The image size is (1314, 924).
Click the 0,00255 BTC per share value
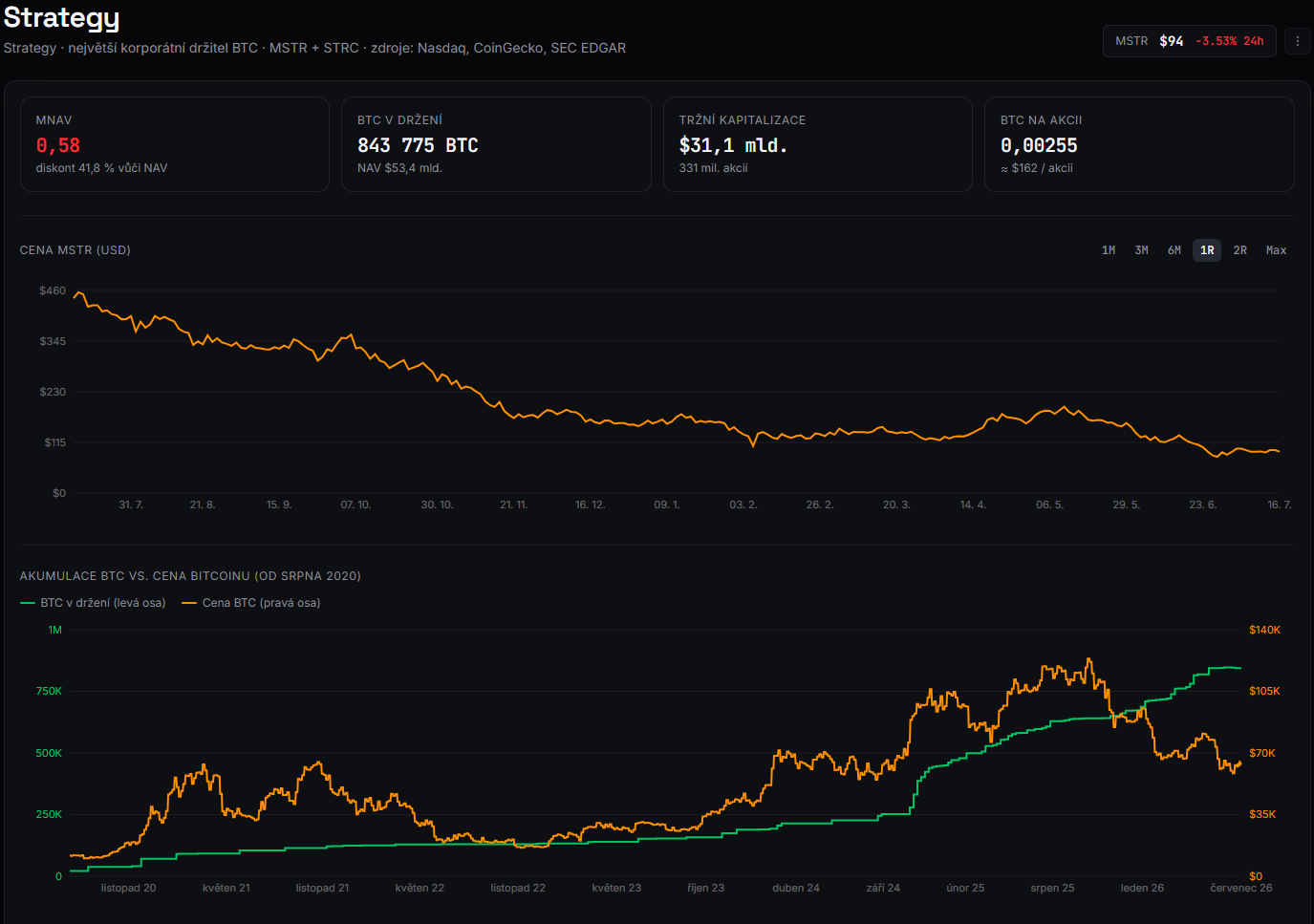(1039, 145)
